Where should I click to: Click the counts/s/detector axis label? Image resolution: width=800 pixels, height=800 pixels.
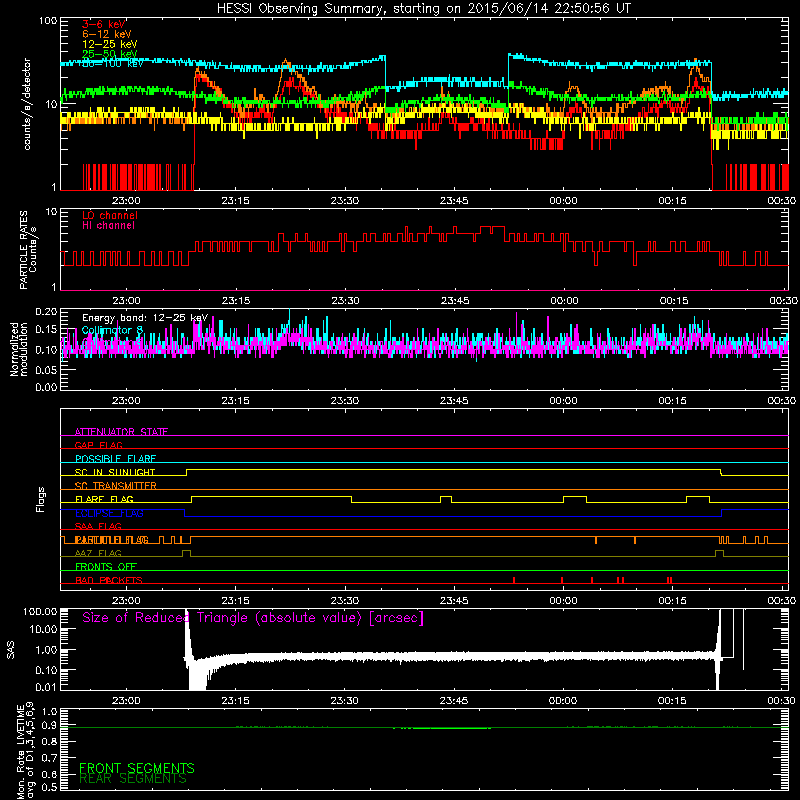(x=27, y=104)
